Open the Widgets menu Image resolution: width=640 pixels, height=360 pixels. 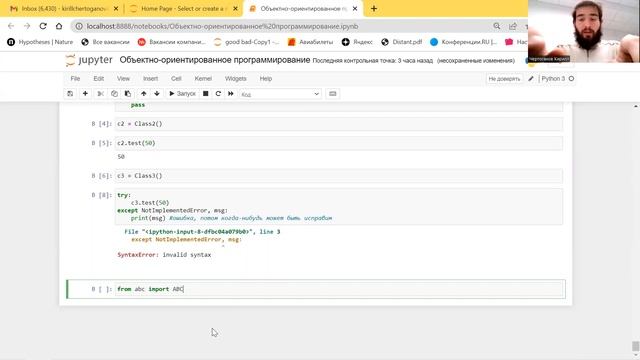(236, 79)
